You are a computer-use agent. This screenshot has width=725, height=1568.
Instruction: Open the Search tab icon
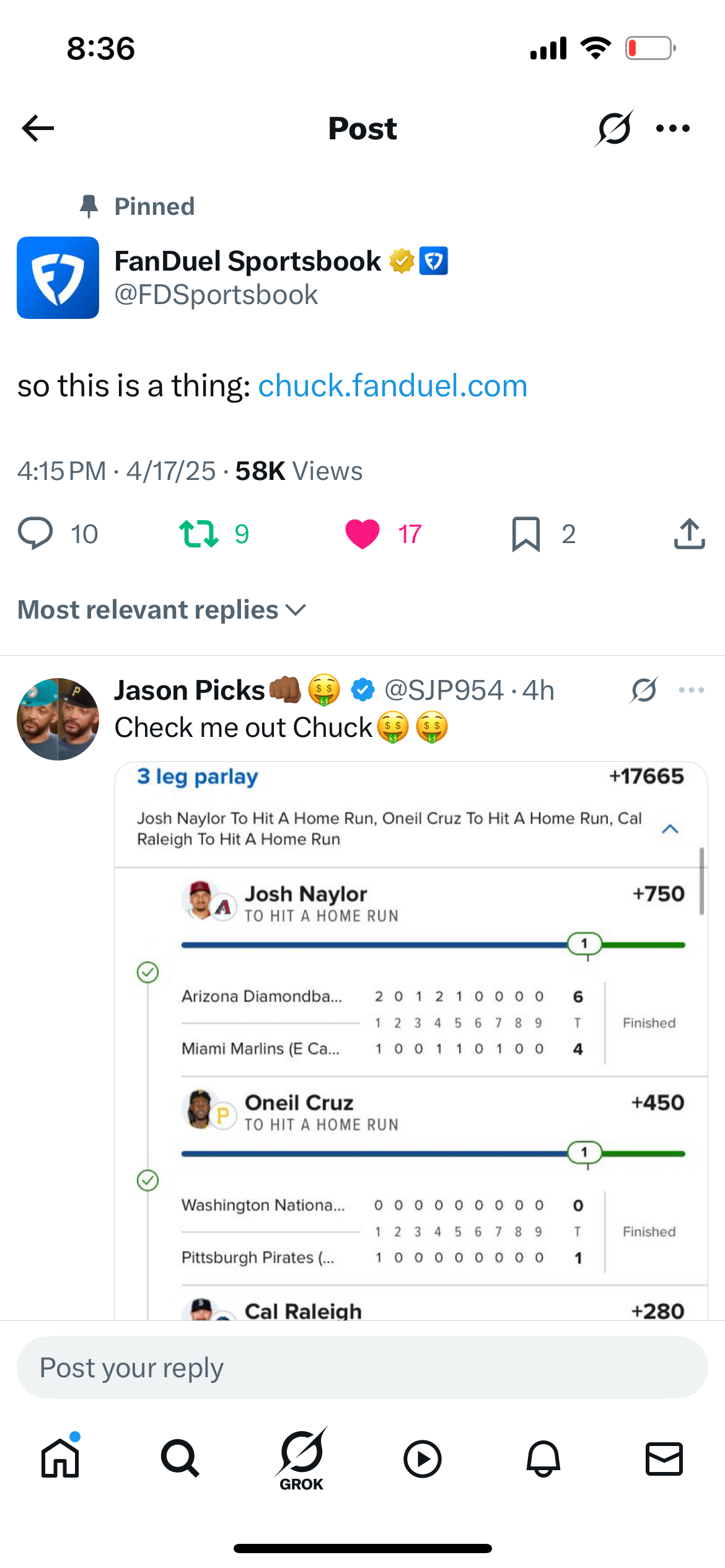tap(180, 1458)
